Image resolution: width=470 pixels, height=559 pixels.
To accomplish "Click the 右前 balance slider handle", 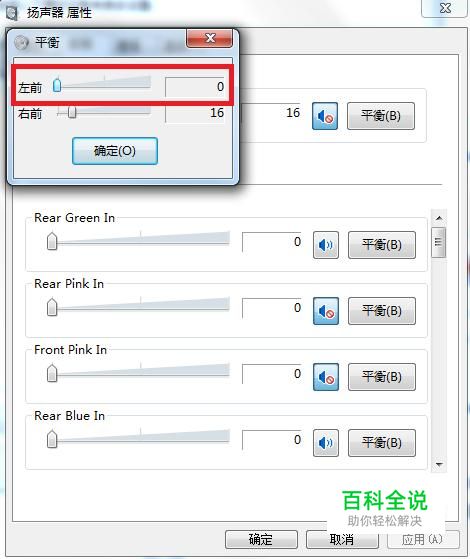I will (x=72, y=112).
